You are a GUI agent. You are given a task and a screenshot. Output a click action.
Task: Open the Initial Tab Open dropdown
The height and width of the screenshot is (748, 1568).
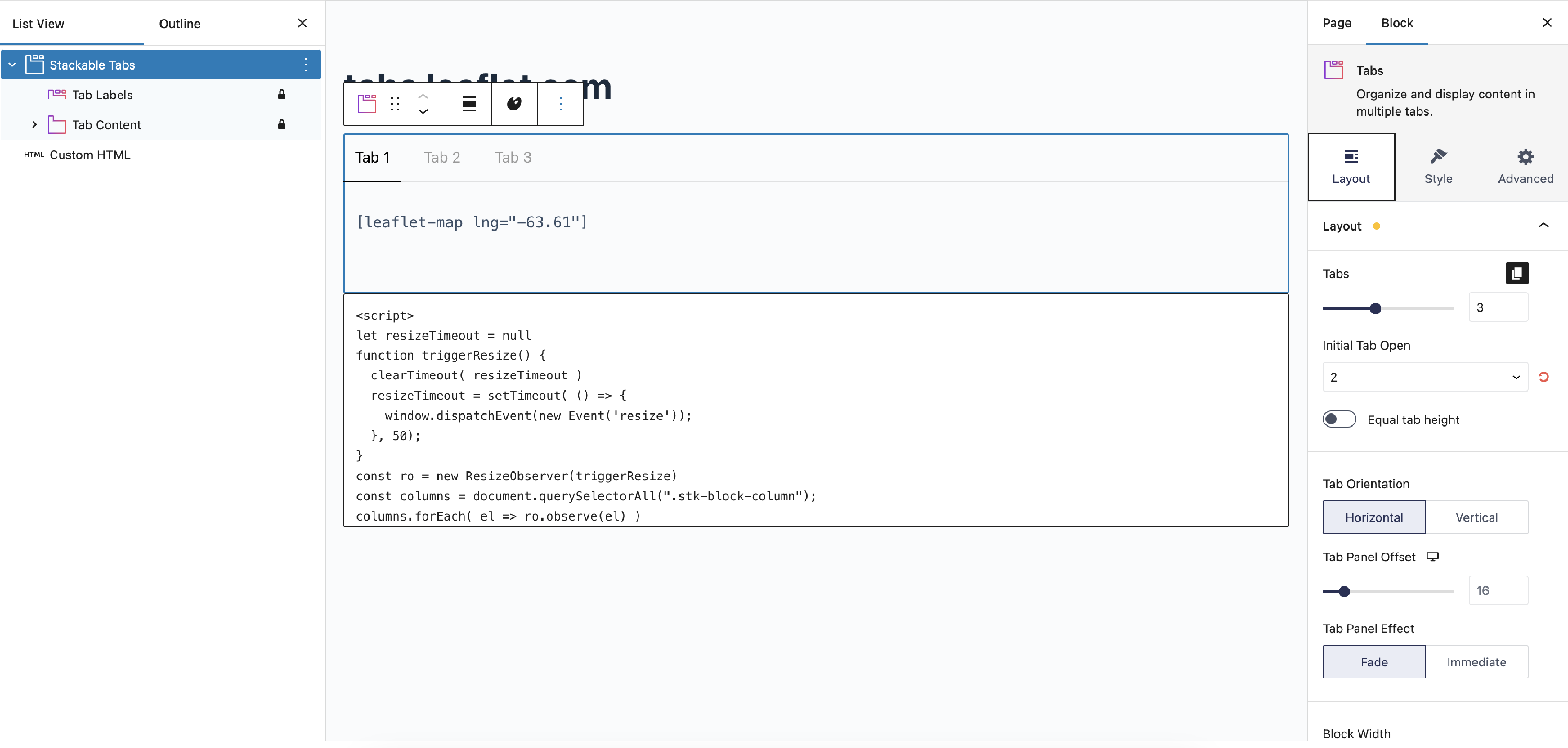pyautogui.click(x=1424, y=377)
